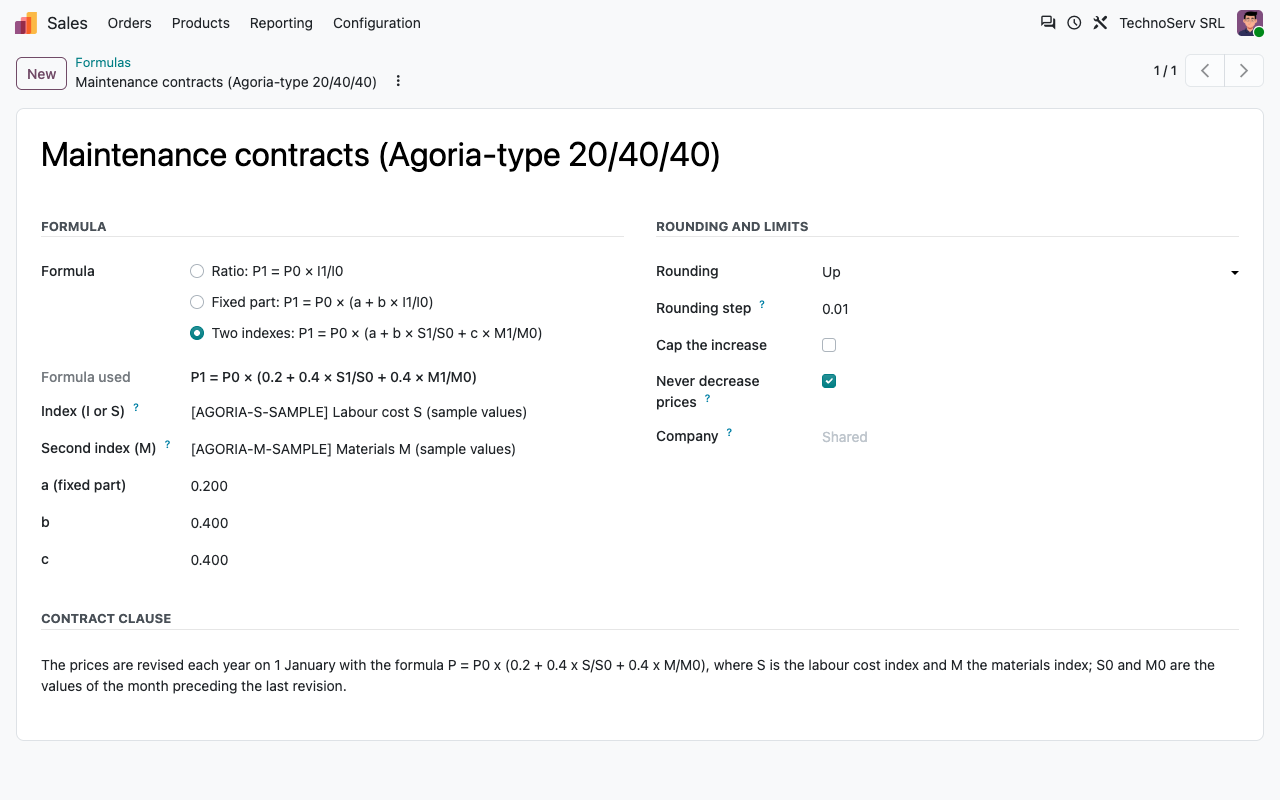Open the Second index (M) selection field
Viewport: 1280px width, 800px height.
[407, 449]
